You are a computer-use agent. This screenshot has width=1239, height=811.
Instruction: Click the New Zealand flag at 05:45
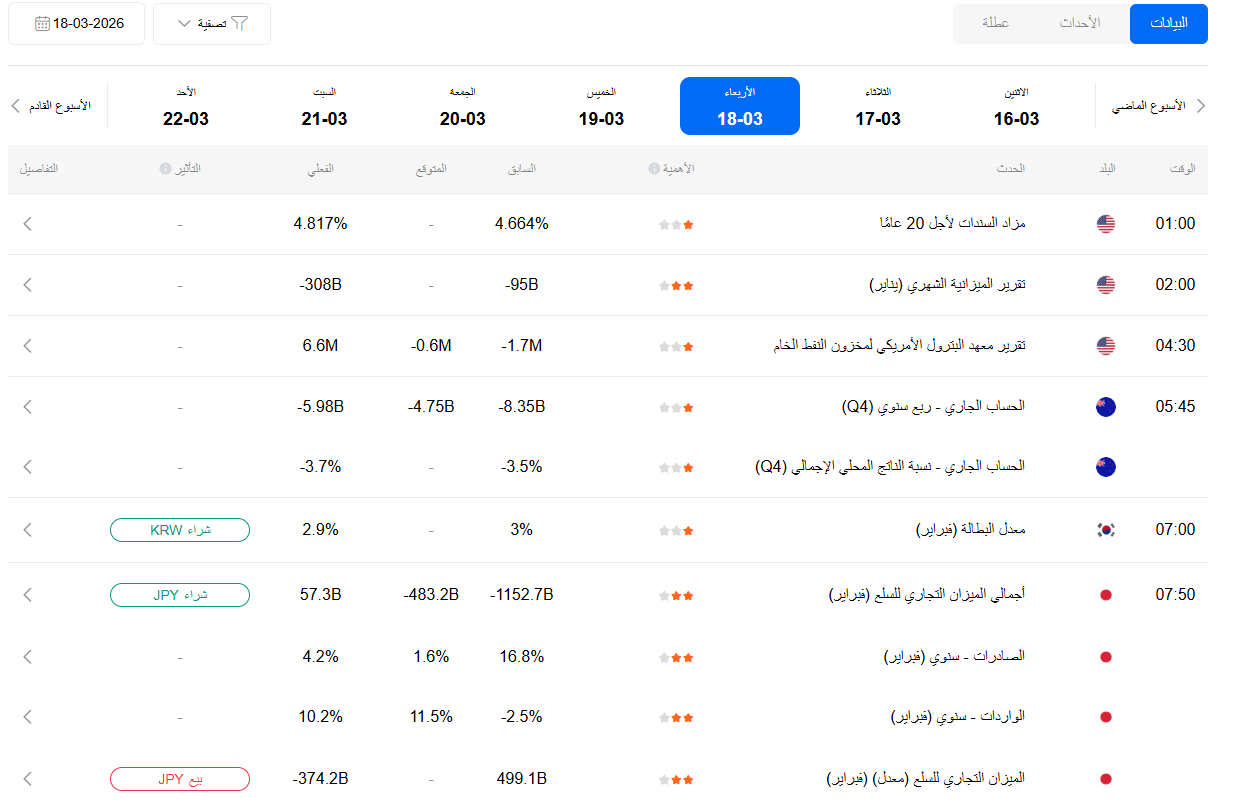(x=1105, y=407)
